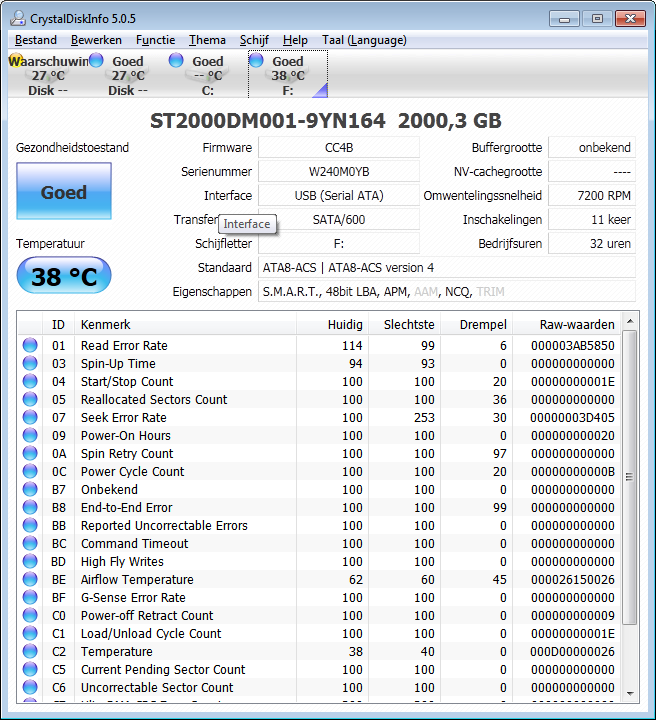The image size is (656, 720).
Task: Open the Help menu
Action: pos(295,40)
